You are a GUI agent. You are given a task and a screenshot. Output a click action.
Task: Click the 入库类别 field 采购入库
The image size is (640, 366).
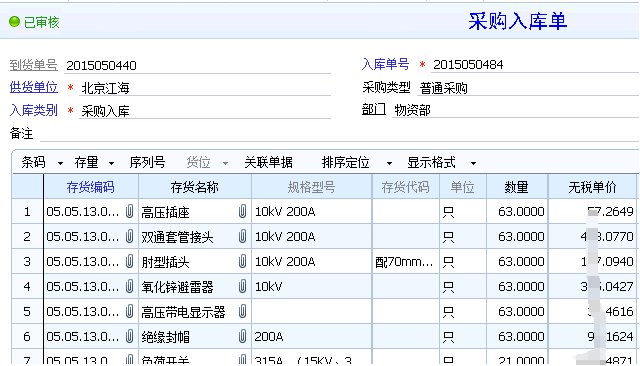click(x=205, y=111)
